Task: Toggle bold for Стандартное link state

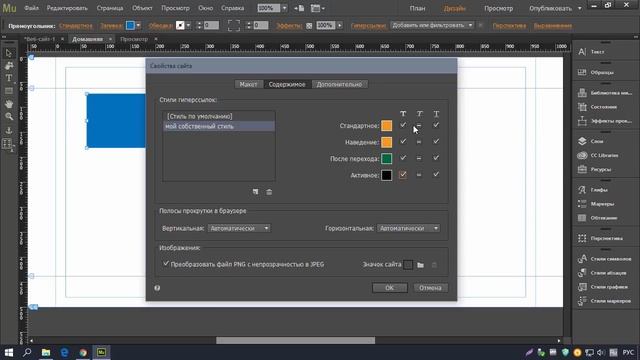Action: [x=403, y=125]
